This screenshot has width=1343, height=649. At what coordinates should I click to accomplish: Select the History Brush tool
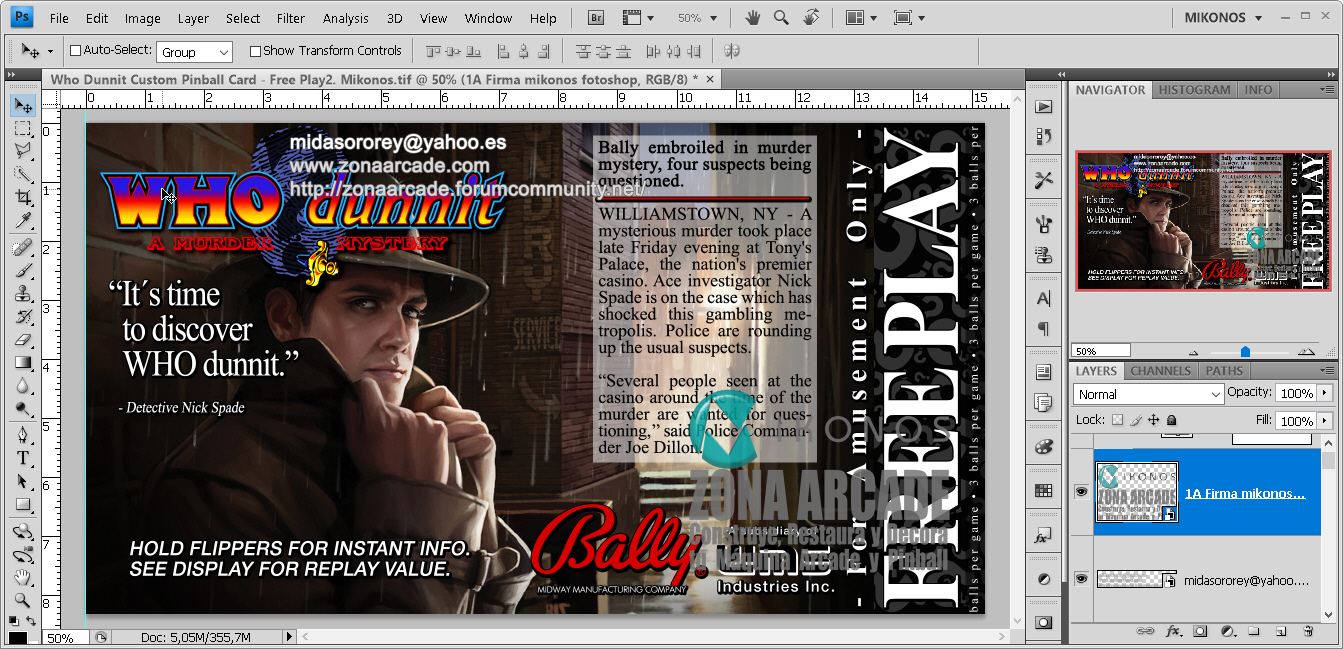point(22,317)
